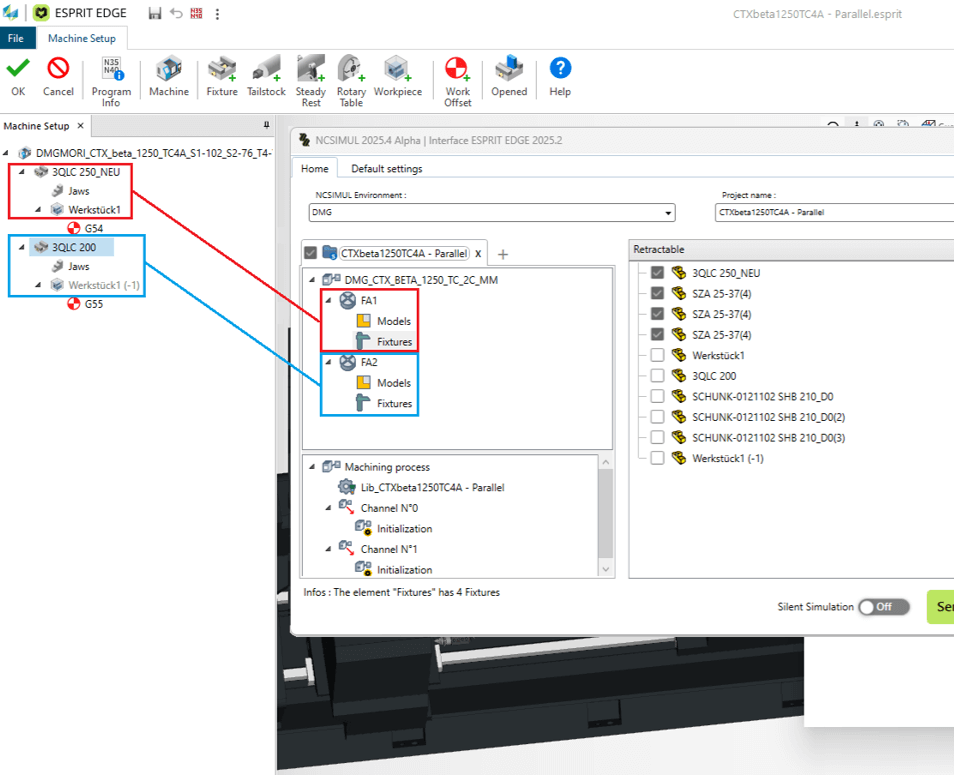The width and height of the screenshot is (954, 775).
Task: Add a Workpiece from the ribbon
Action: pyautogui.click(x=397, y=68)
